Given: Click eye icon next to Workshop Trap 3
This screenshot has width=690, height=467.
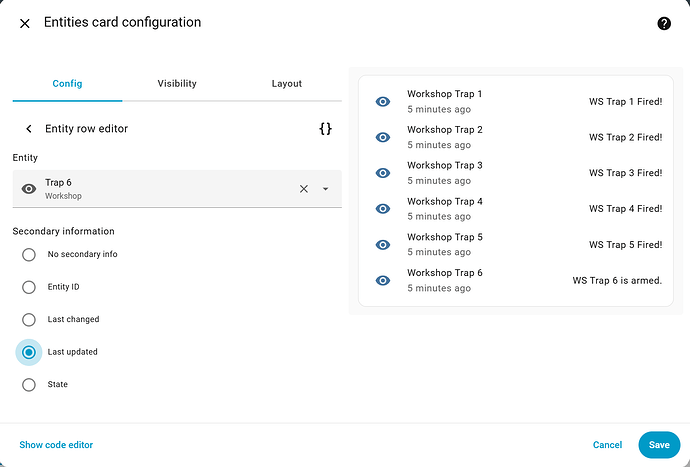Looking at the screenshot, I should pos(382,173).
